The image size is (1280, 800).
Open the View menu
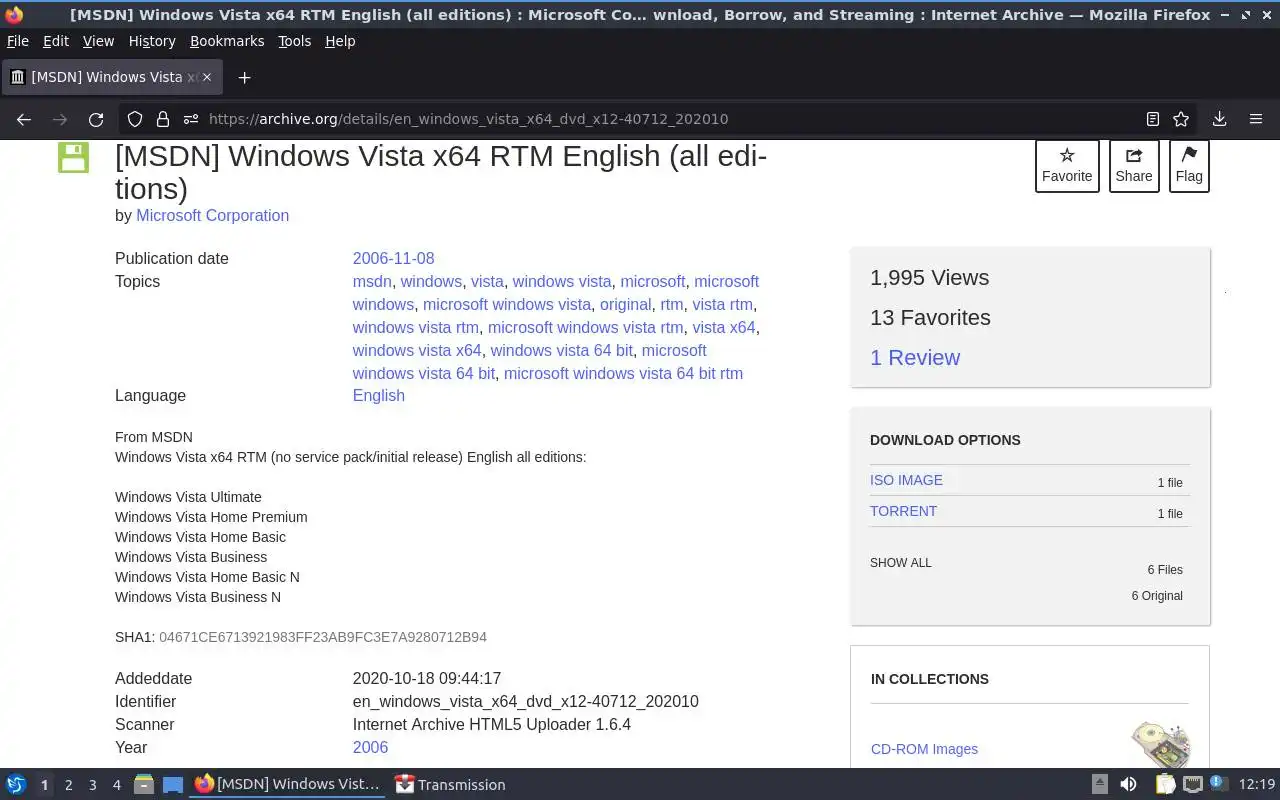point(98,41)
